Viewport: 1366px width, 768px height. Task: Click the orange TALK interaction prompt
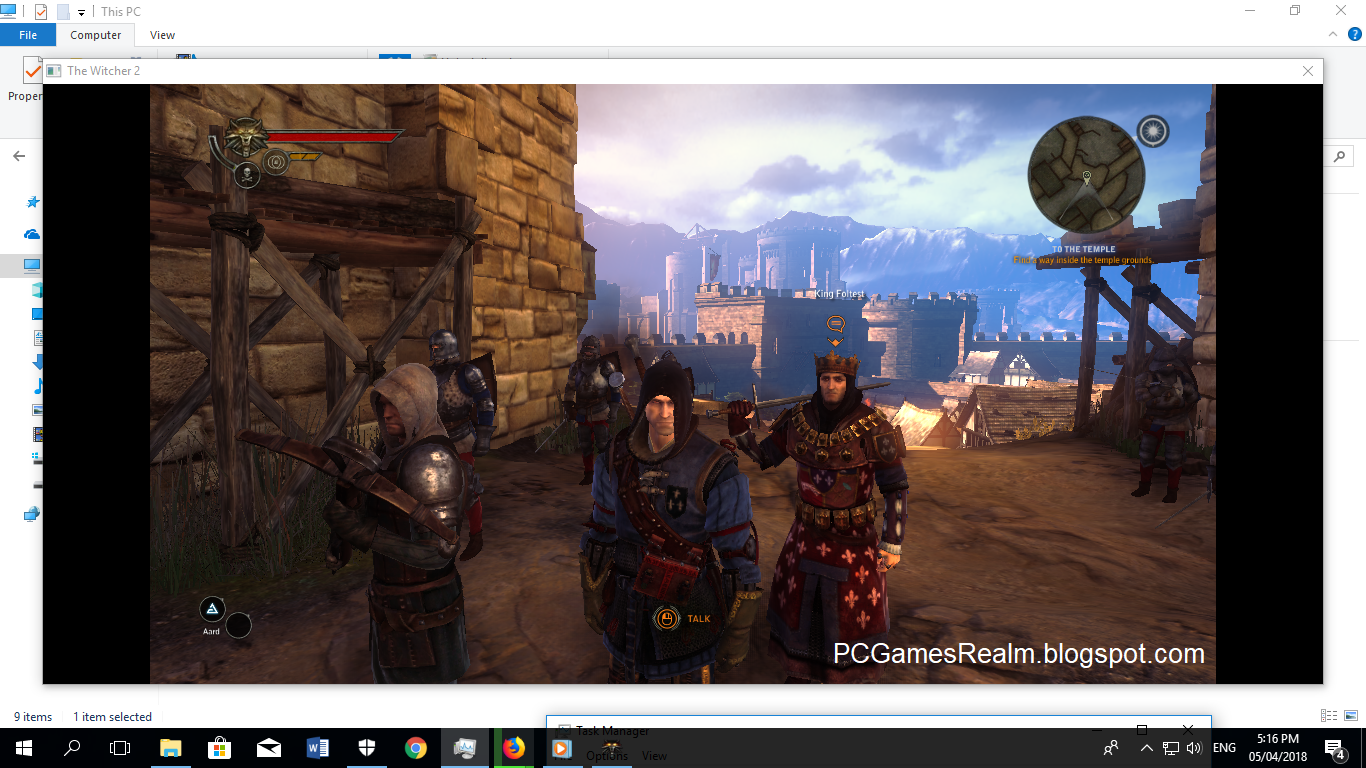[683, 619]
